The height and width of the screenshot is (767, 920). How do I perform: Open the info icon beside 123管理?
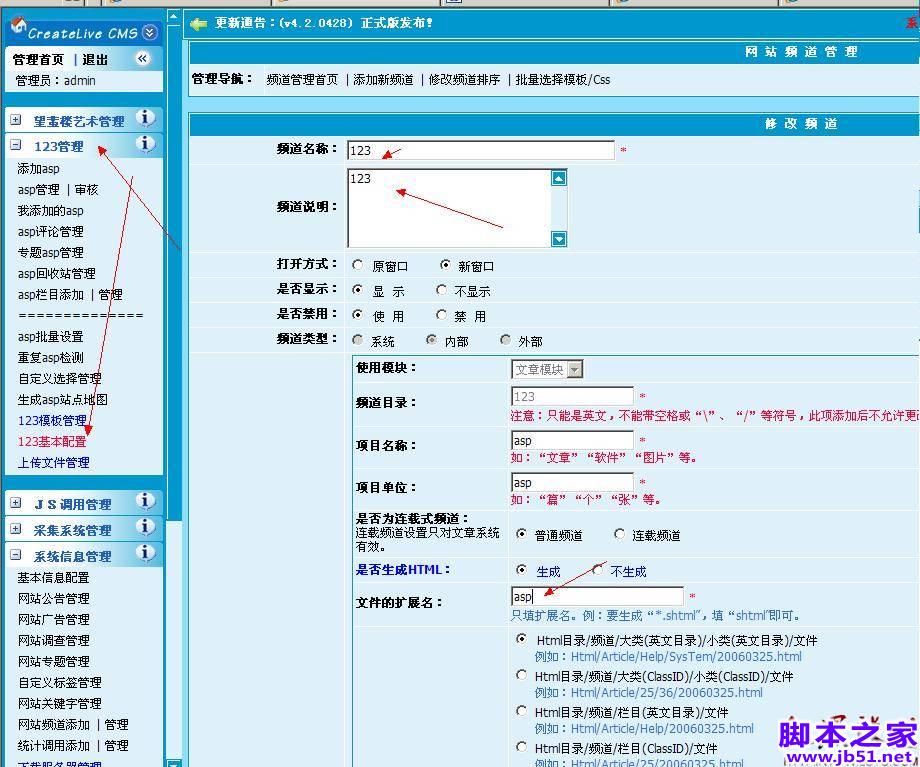click(144, 145)
